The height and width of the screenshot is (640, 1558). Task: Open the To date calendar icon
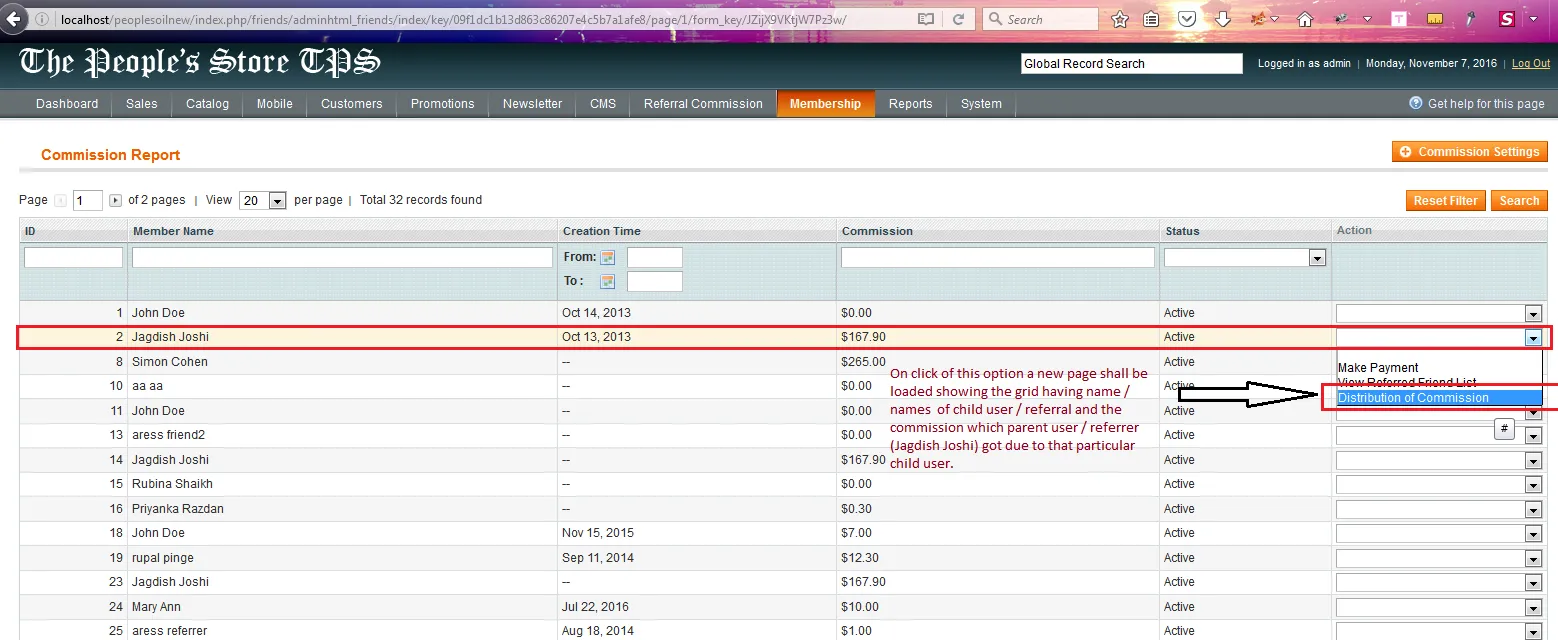[x=607, y=282]
